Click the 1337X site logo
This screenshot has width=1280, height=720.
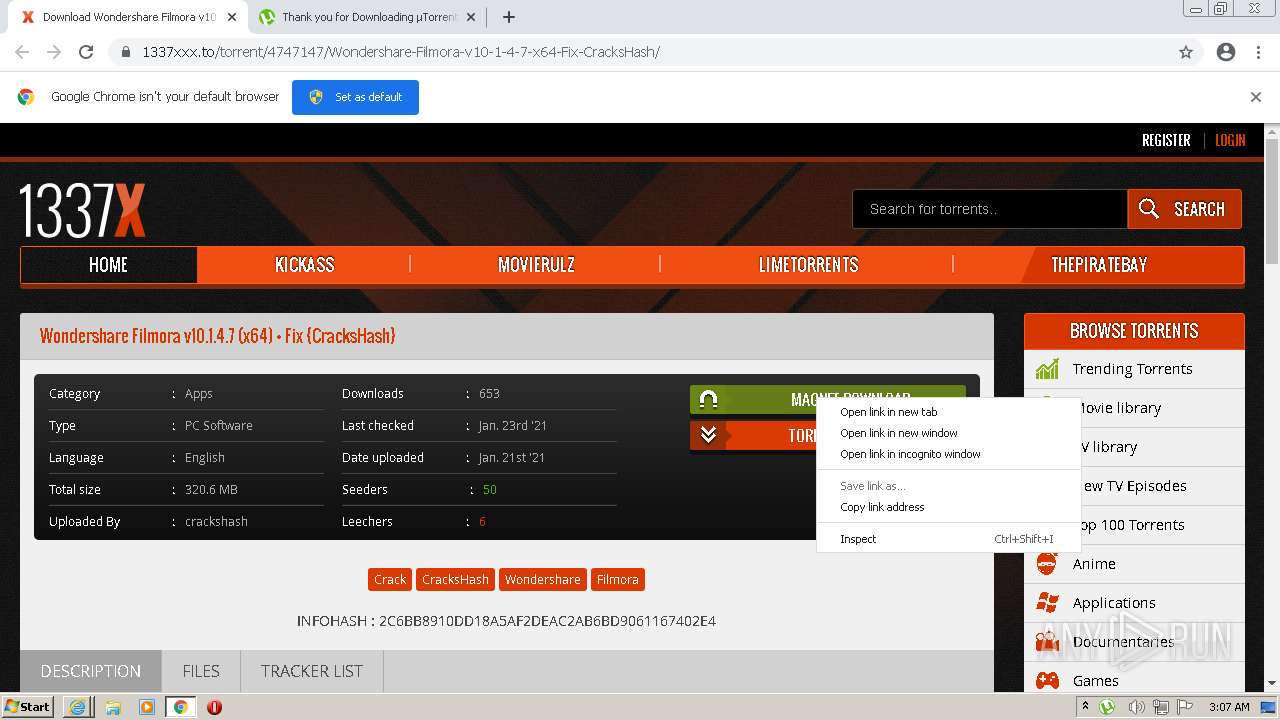(x=83, y=210)
